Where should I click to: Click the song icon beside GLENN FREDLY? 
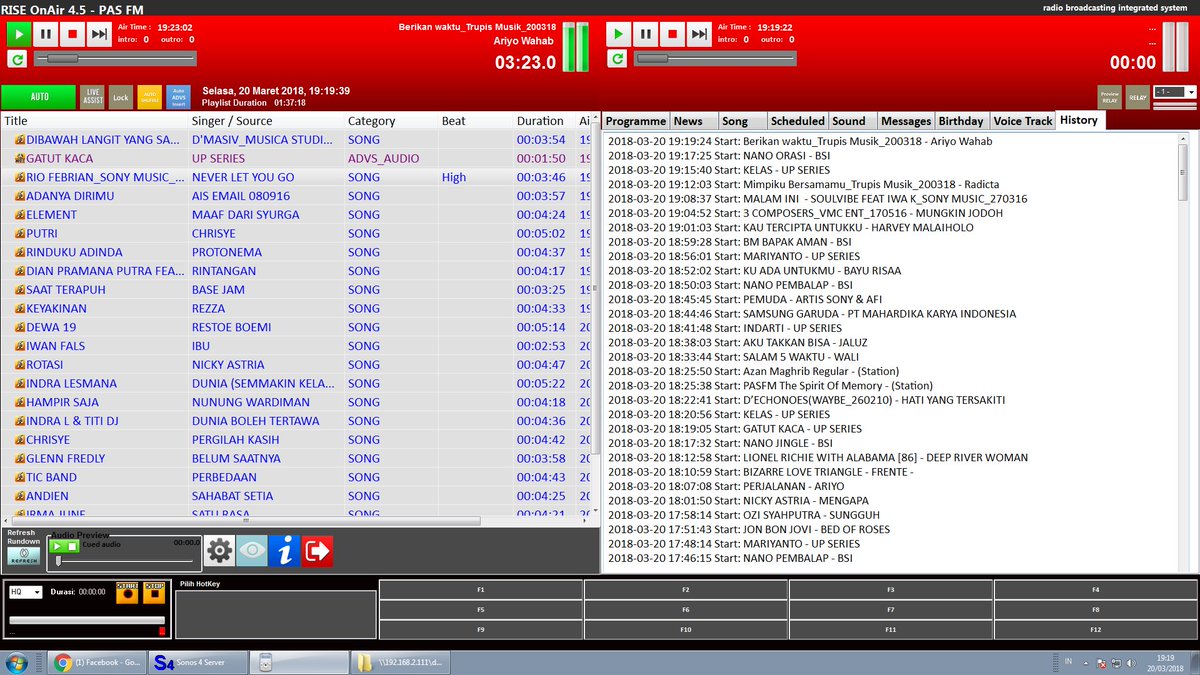pos(19,459)
